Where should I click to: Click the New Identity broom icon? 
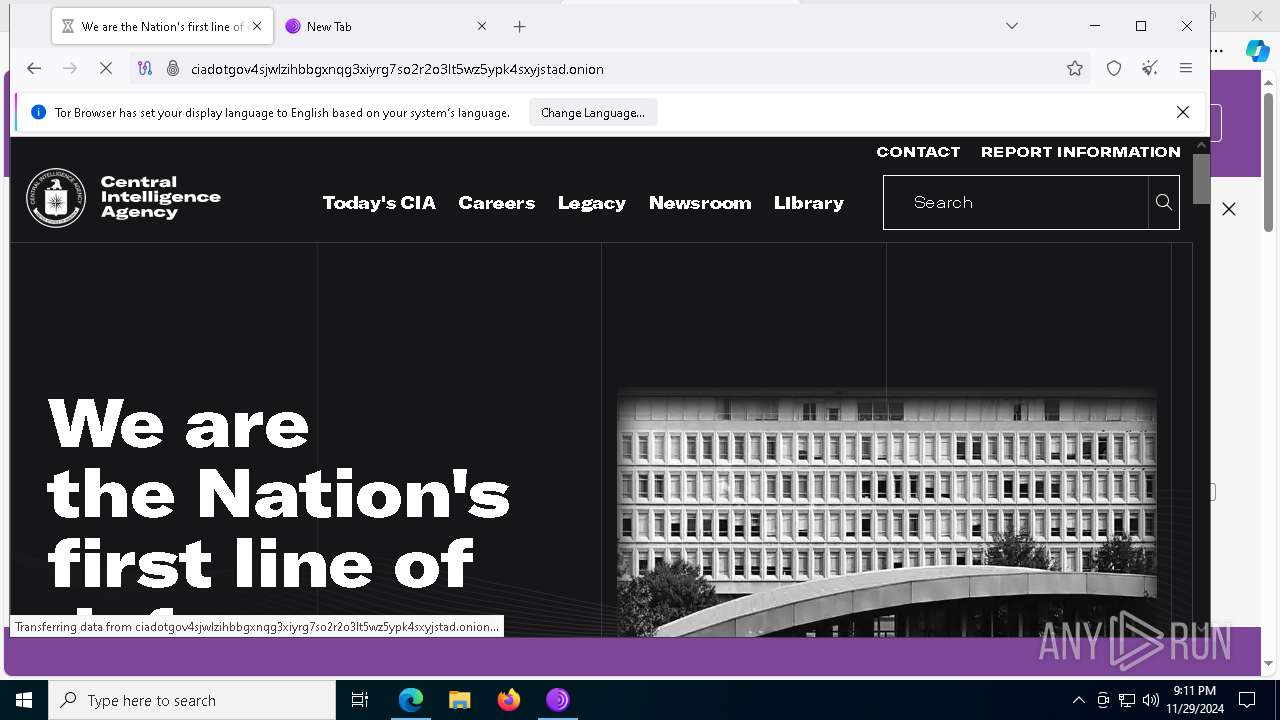[1150, 68]
